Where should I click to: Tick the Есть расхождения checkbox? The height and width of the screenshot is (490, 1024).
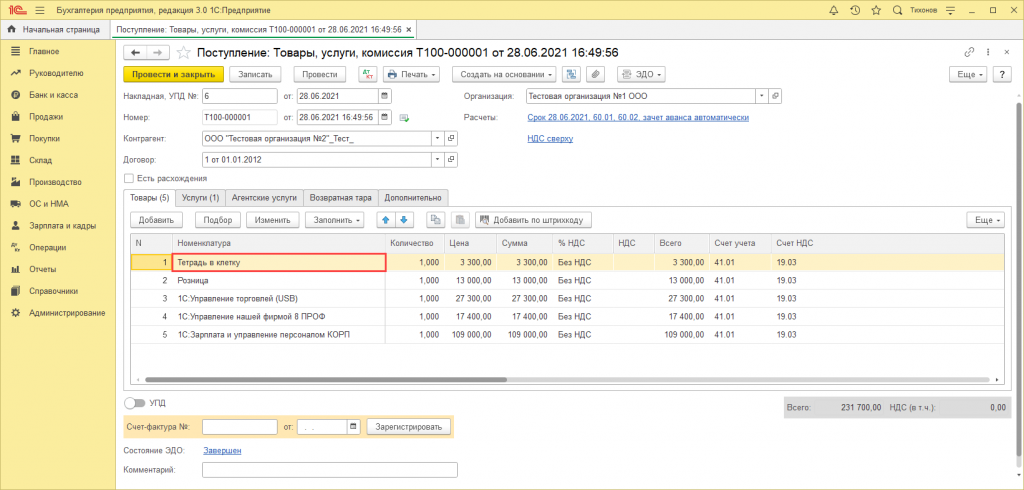129,178
